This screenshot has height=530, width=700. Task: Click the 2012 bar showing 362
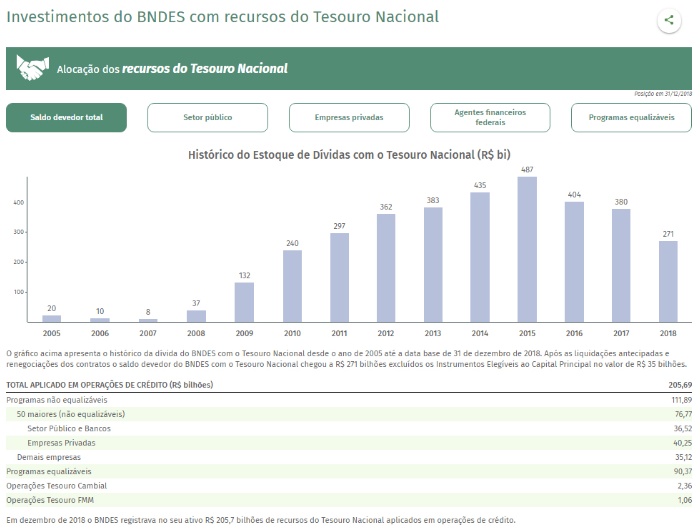pos(386,268)
